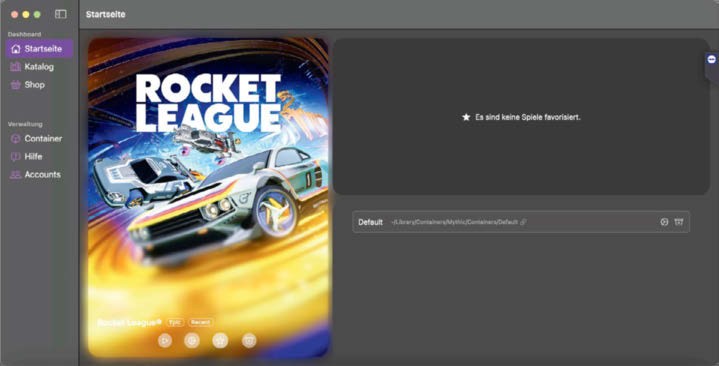Open Rocket League settings gear icon
Image resolution: width=719 pixels, height=366 pixels.
(x=192, y=340)
